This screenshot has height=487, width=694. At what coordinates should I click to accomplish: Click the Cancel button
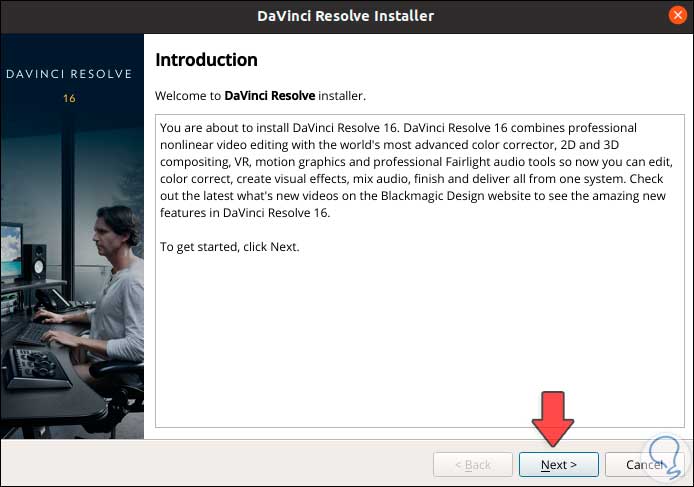click(644, 464)
